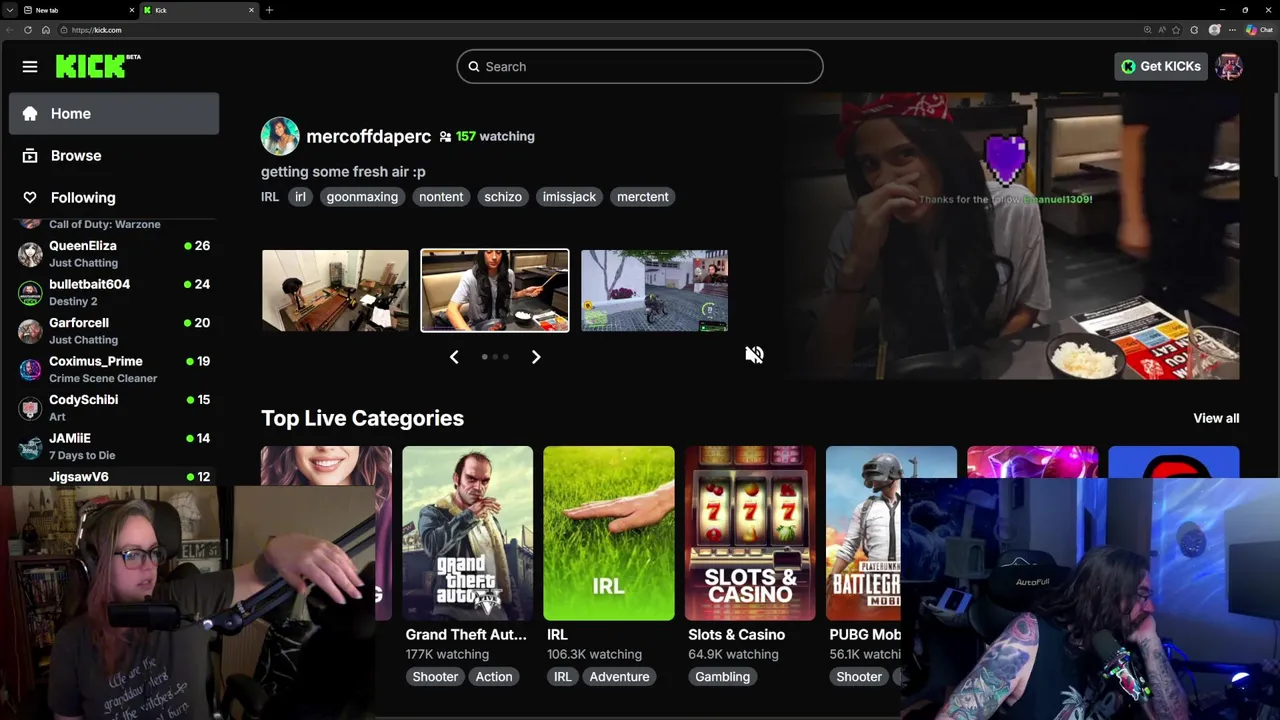Select the Adventure tag under IRL category
1280x720 pixels.
coord(619,677)
